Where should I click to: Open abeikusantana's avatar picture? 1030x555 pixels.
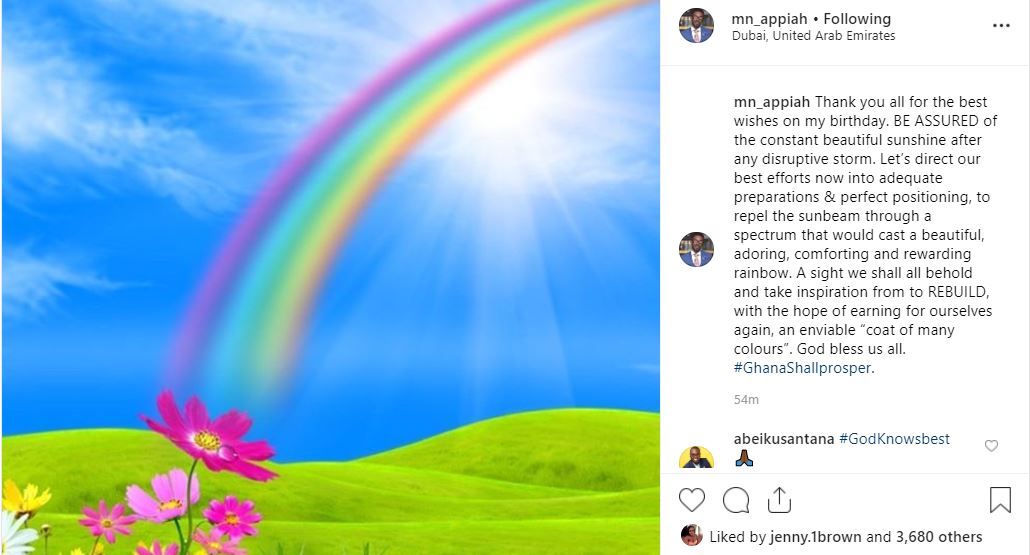pos(696,457)
